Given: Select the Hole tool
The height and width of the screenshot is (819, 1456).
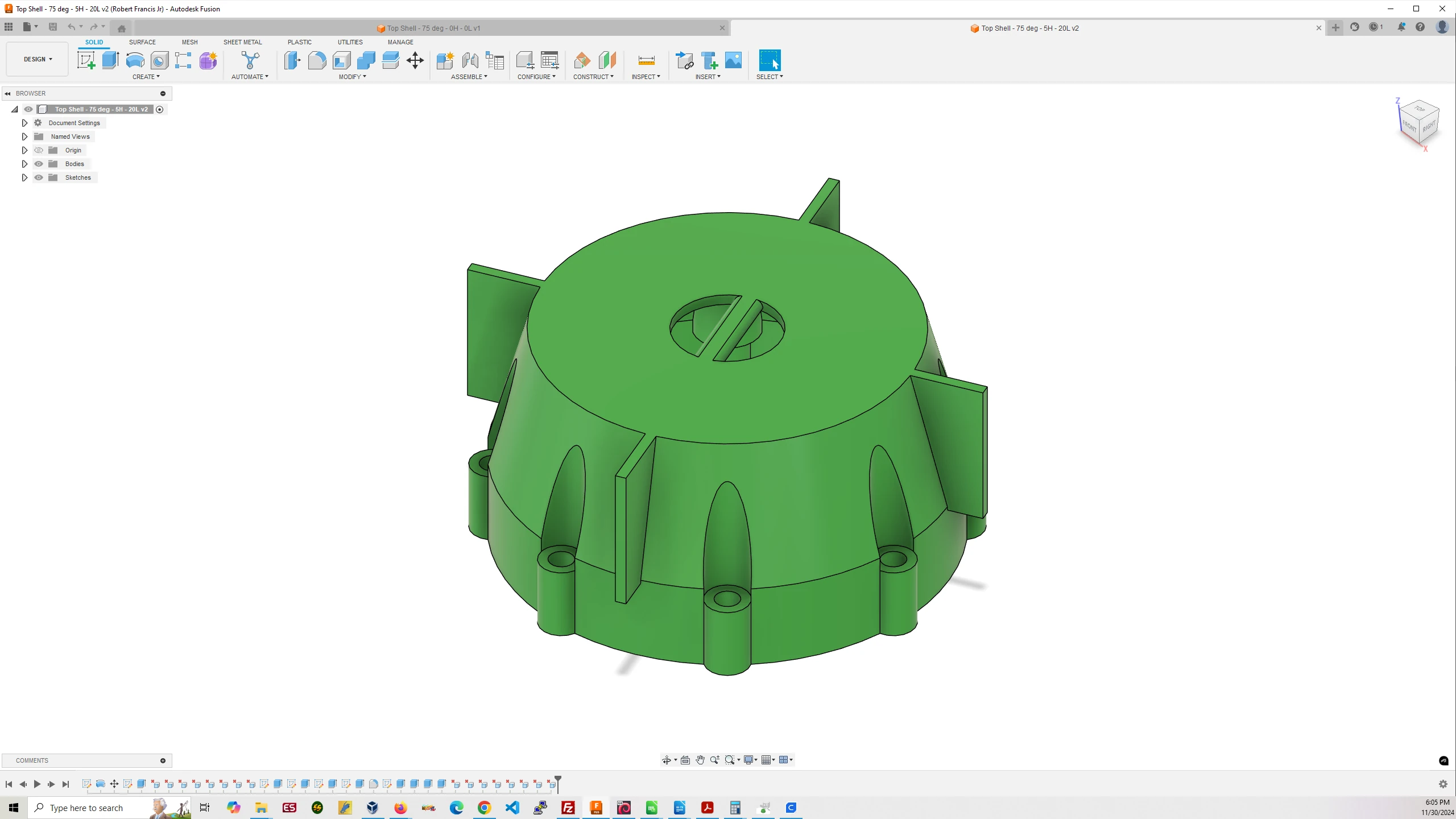Looking at the screenshot, I should (x=159, y=60).
